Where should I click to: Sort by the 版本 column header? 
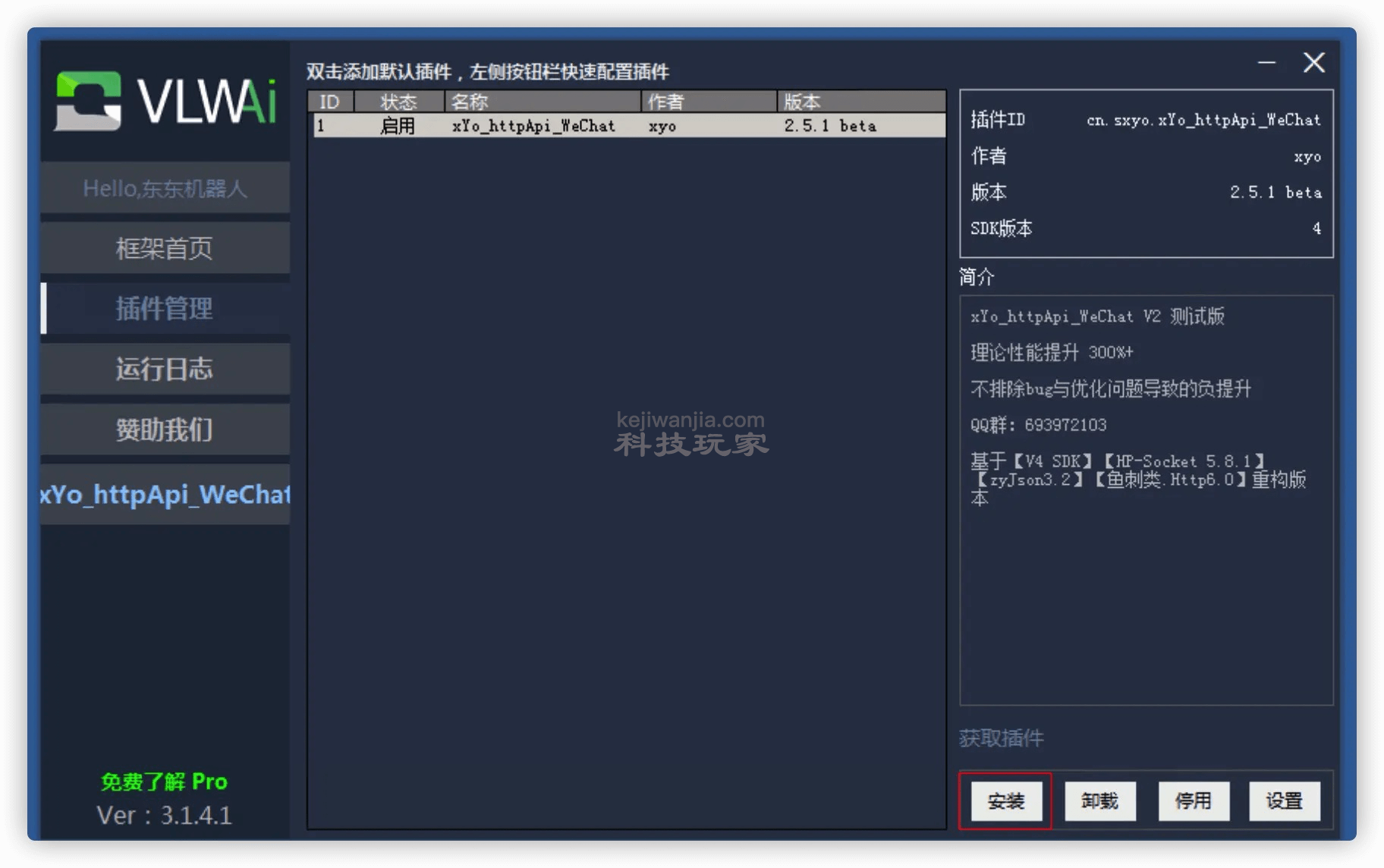tap(861, 102)
